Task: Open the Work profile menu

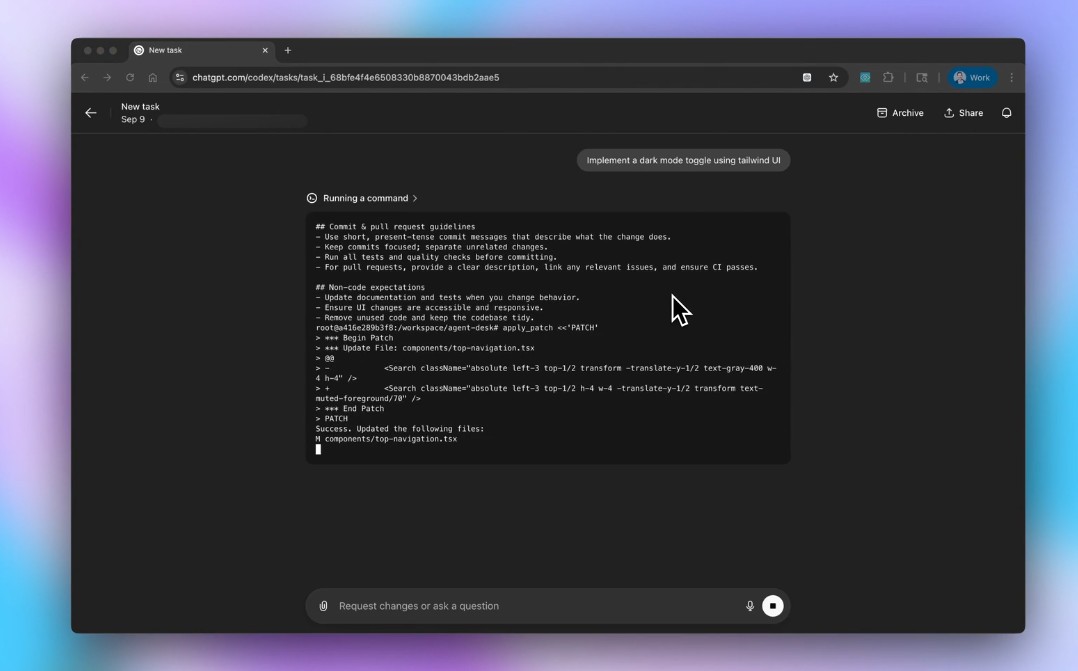Action: [972, 78]
